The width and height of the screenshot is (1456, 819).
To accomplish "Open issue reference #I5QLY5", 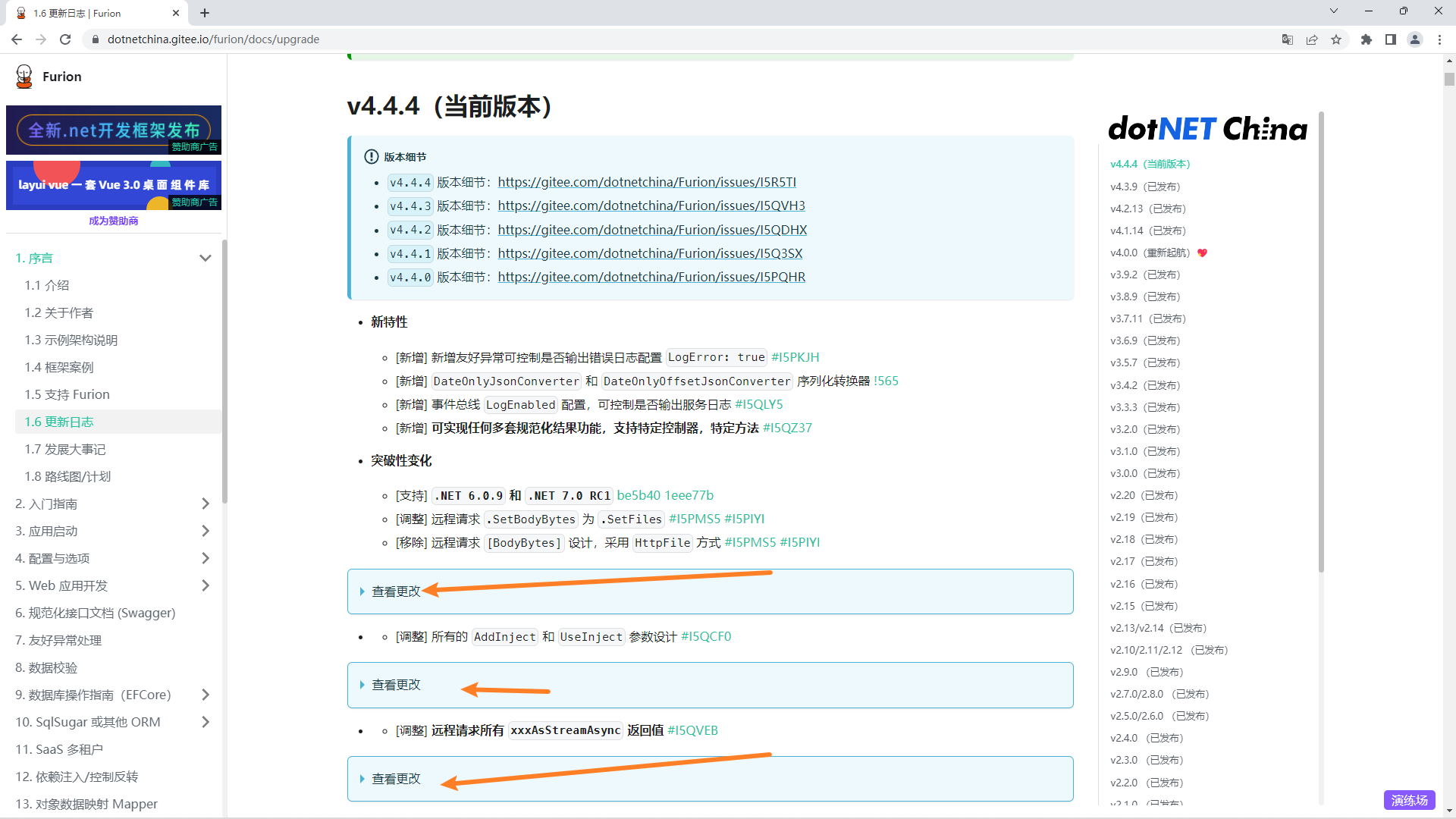I will pyautogui.click(x=758, y=404).
